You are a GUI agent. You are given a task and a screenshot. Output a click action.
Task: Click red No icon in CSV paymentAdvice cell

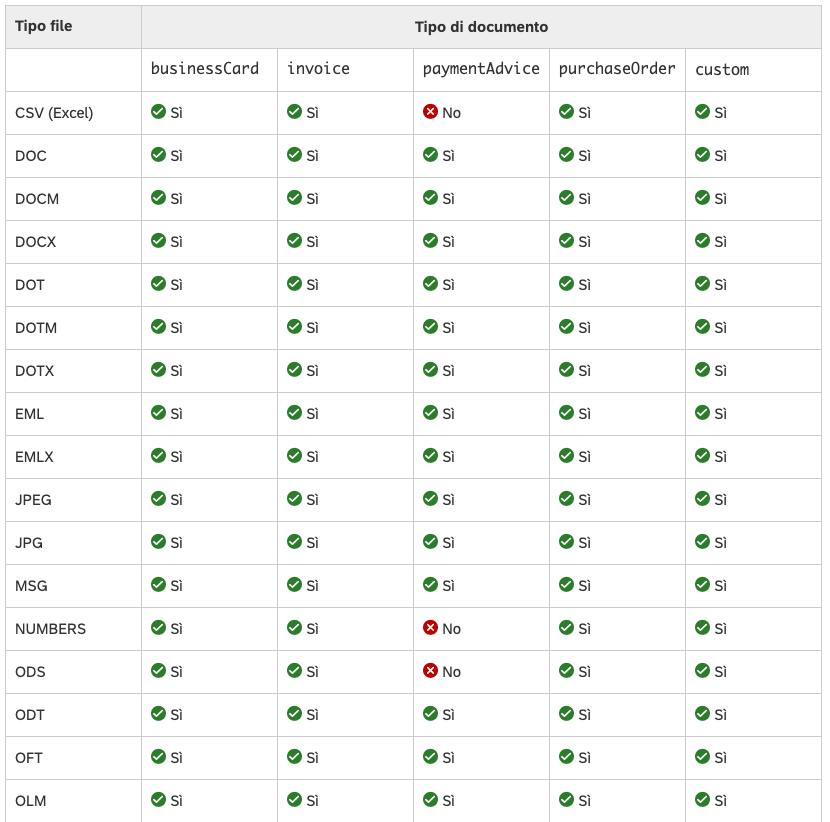pyautogui.click(x=430, y=112)
